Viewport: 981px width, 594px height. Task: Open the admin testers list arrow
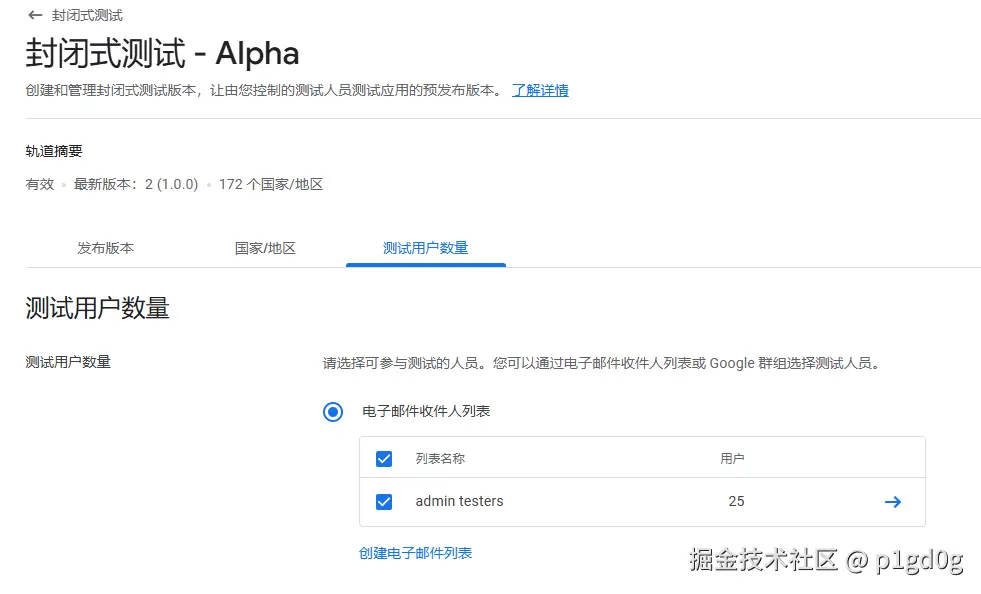click(893, 502)
